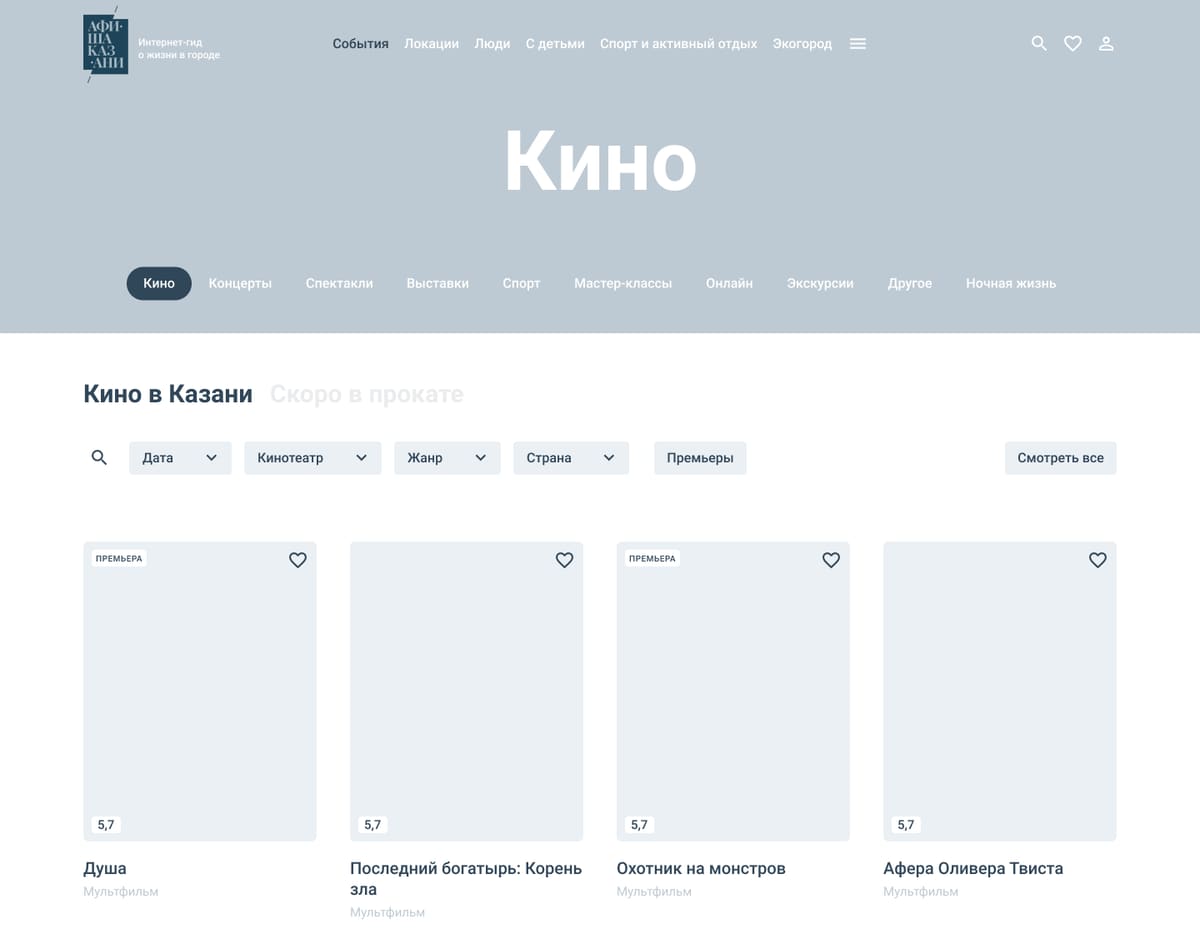
Task: Open the Афера Оливера Твиста poster thumbnail
Action: click(1000, 691)
